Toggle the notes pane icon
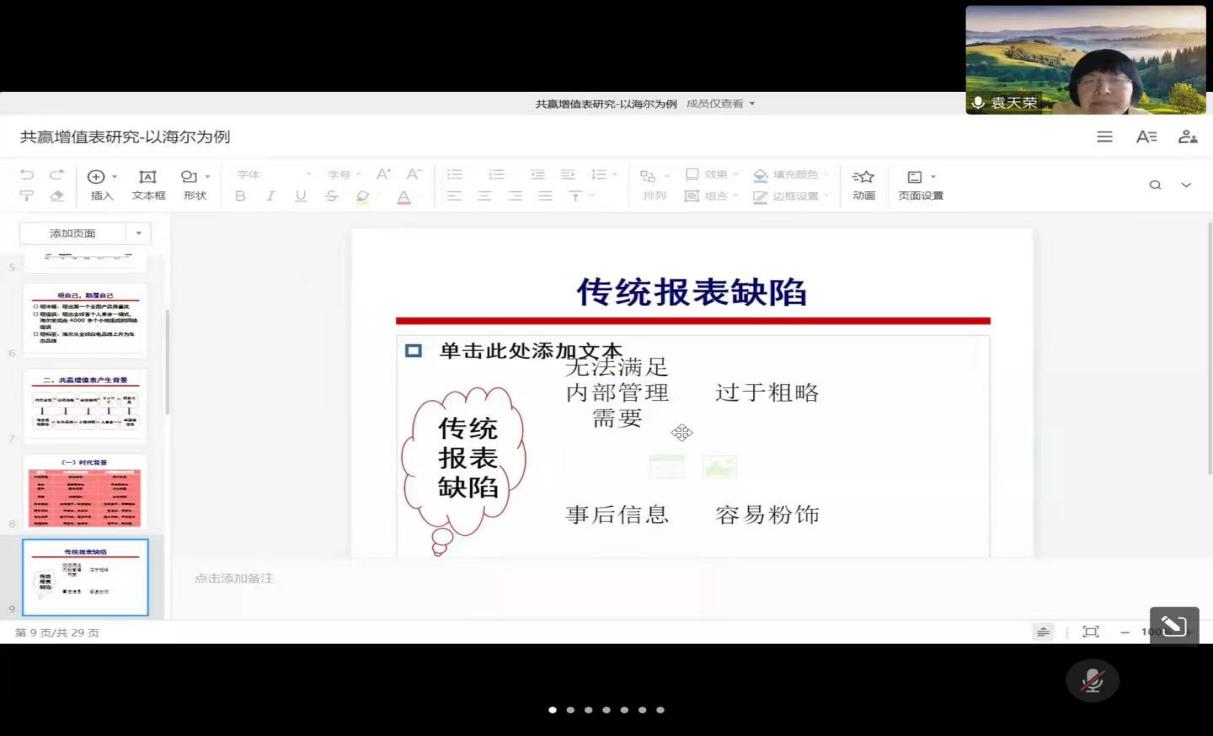1213x736 pixels. coord(1043,631)
